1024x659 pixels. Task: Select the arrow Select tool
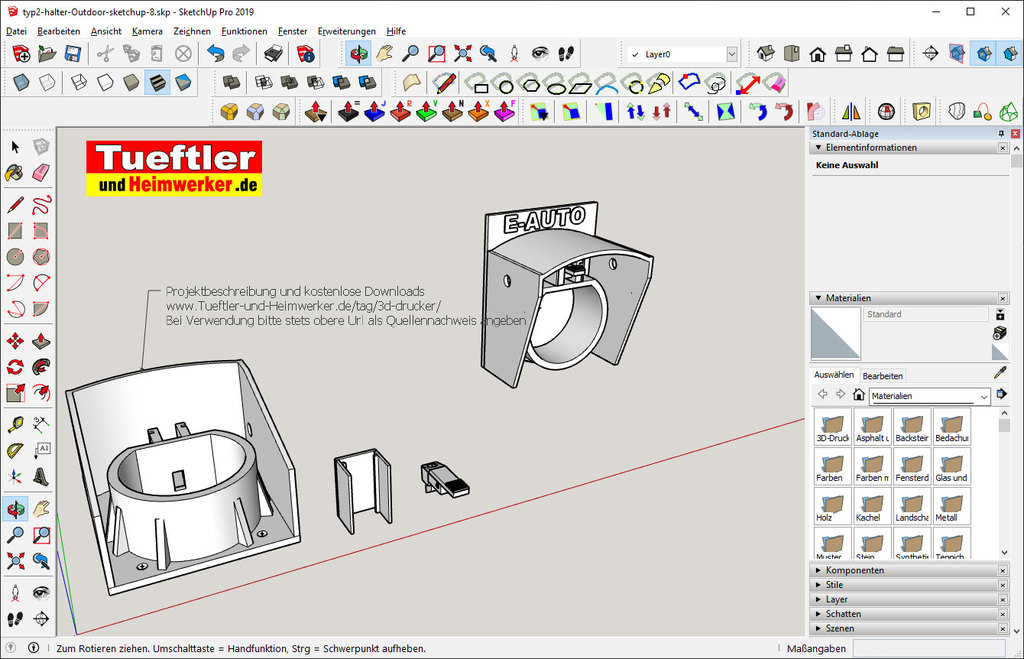(16, 147)
